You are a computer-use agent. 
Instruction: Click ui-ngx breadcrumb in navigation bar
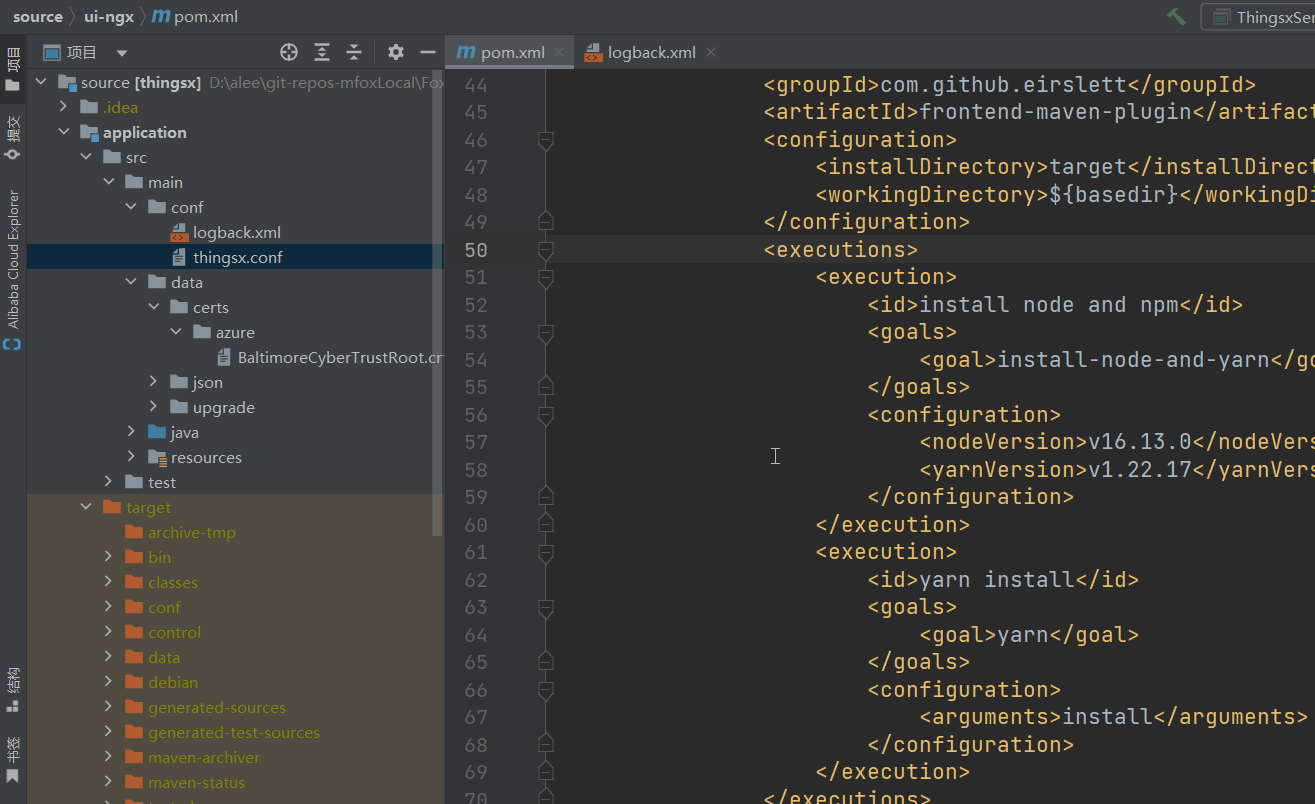coord(108,16)
